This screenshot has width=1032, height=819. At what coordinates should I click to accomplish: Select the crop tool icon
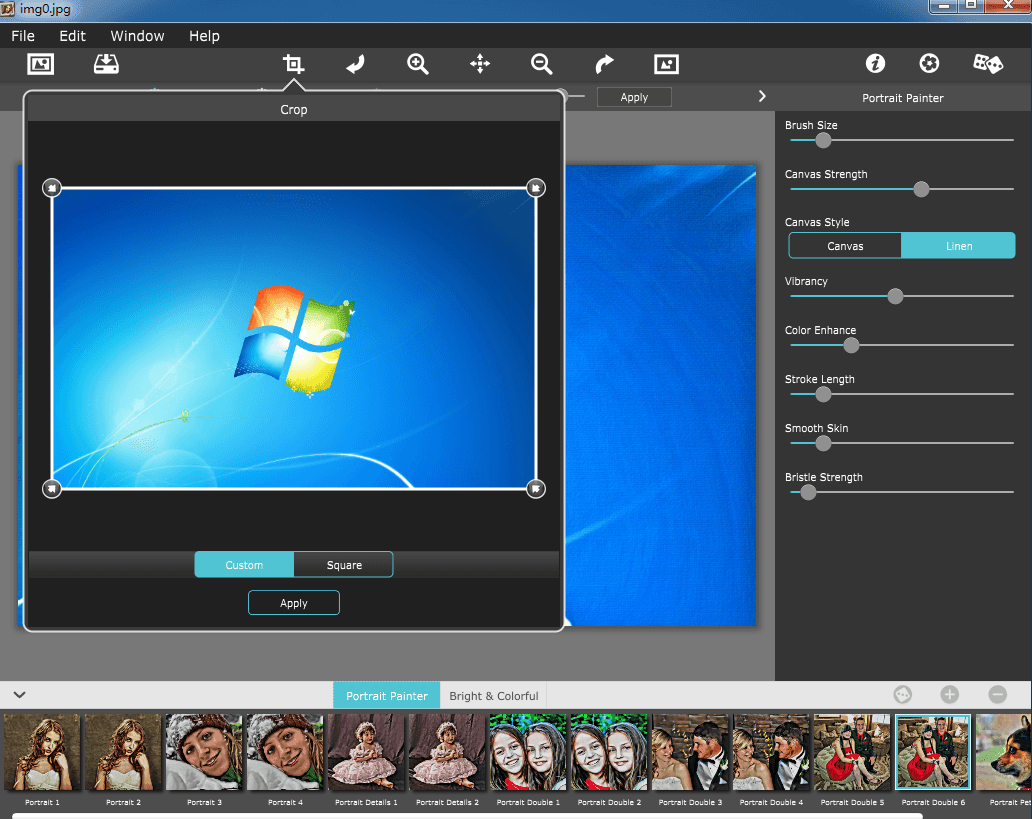293,64
